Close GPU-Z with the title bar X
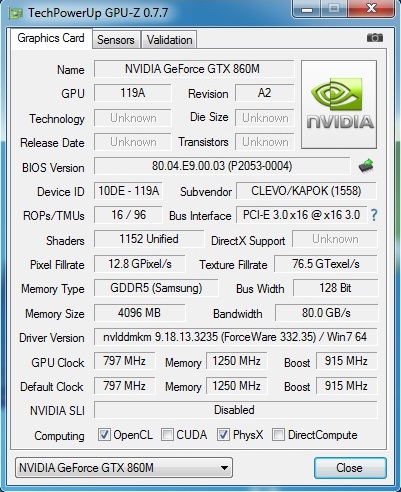Viewport: 401px width, 492px height. [371, 8]
